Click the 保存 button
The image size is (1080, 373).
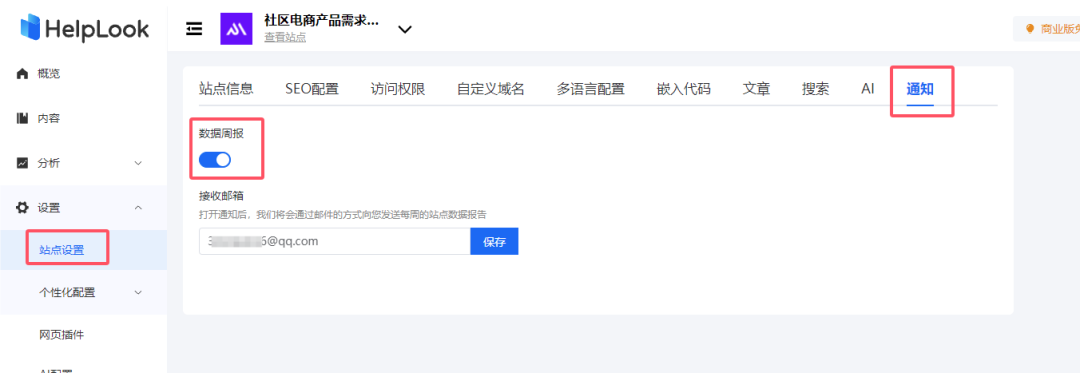click(495, 242)
